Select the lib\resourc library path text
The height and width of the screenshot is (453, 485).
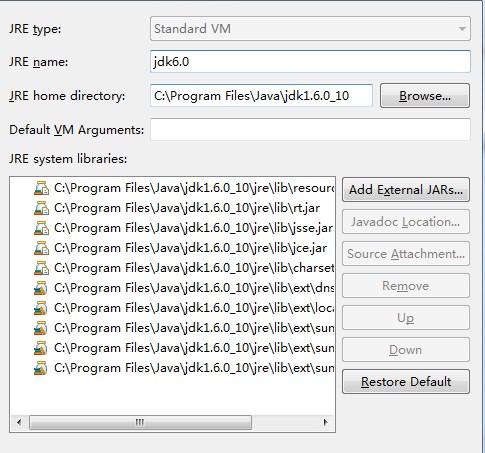(194, 188)
